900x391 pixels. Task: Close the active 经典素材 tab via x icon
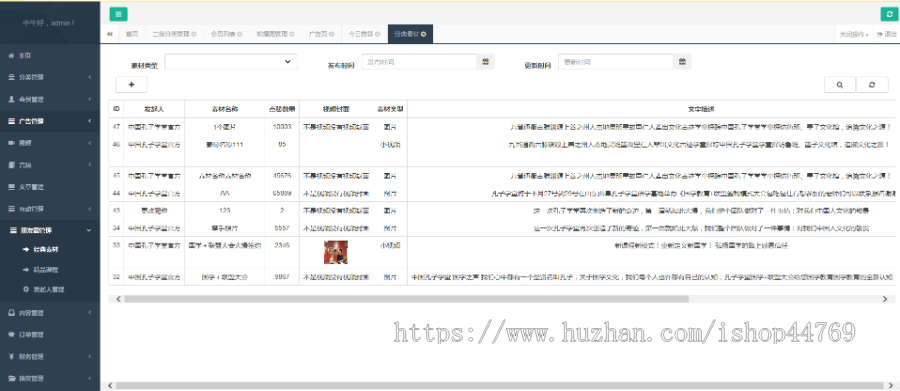point(423,34)
